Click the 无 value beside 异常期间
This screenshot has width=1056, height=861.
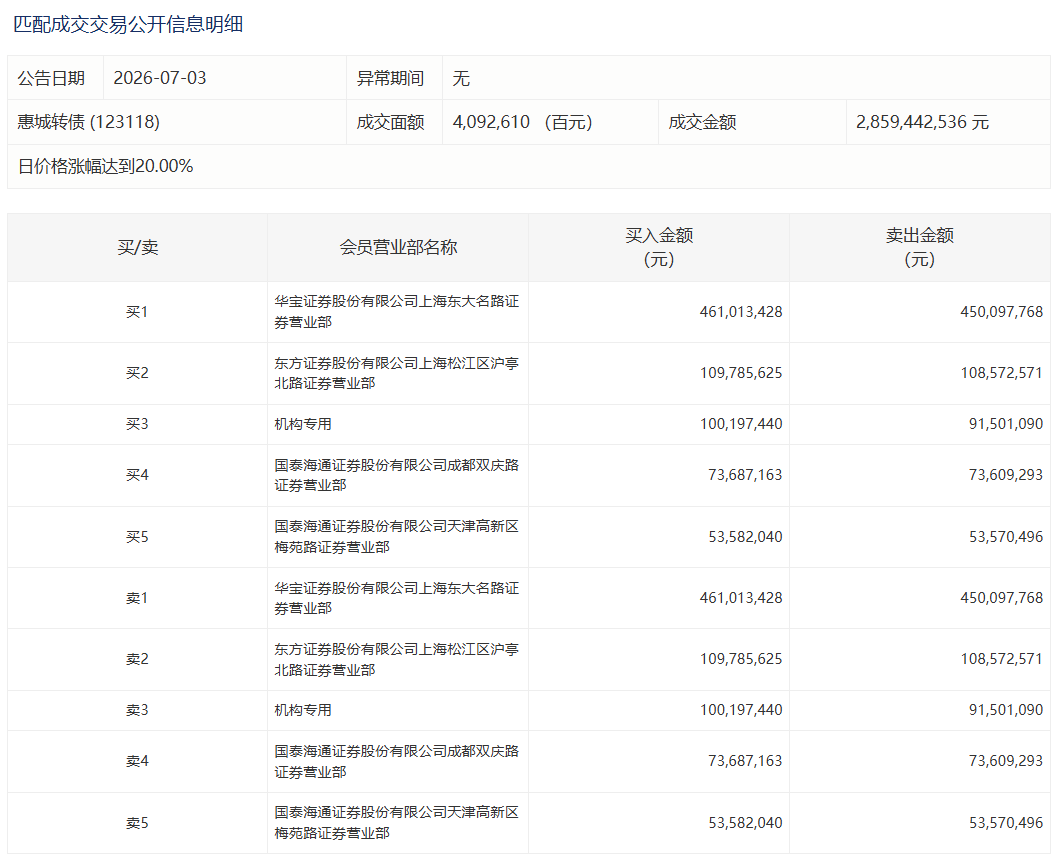(x=461, y=78)
